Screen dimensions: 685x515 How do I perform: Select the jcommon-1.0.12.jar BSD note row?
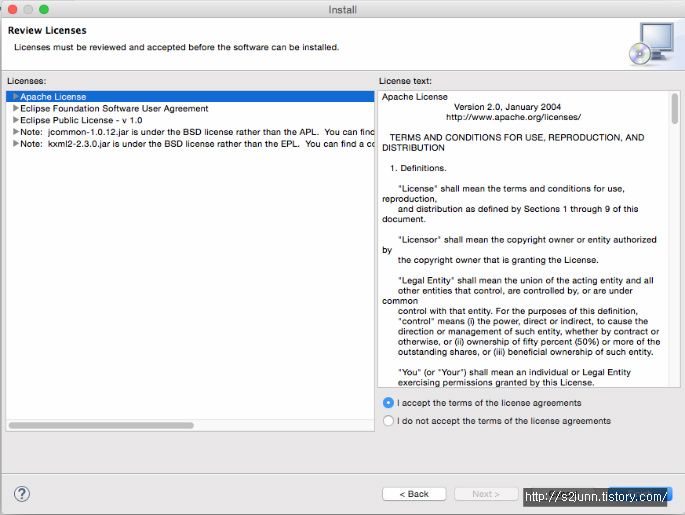[x=190, y=132]
